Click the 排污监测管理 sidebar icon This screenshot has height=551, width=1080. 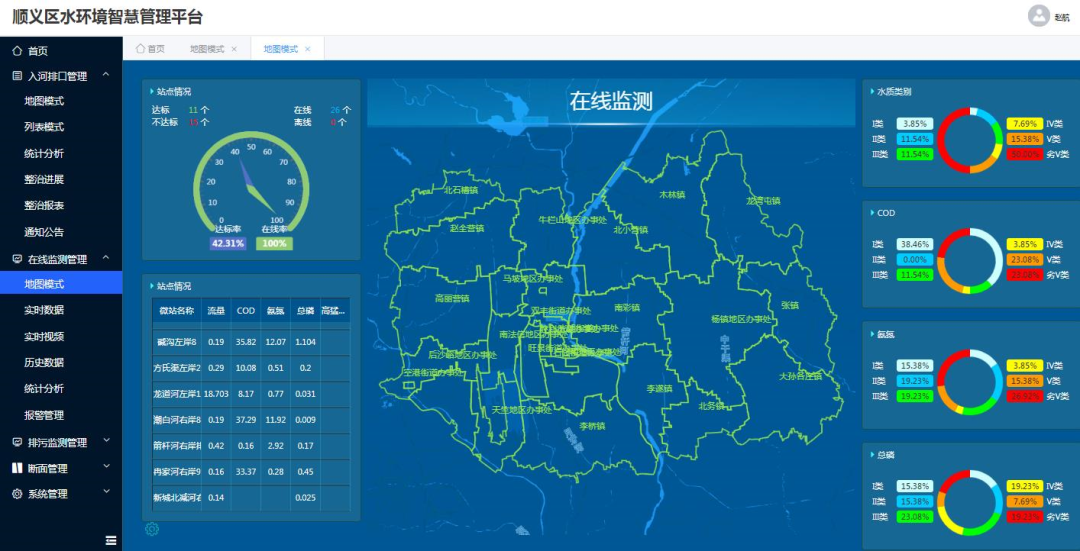coord(17,442)
